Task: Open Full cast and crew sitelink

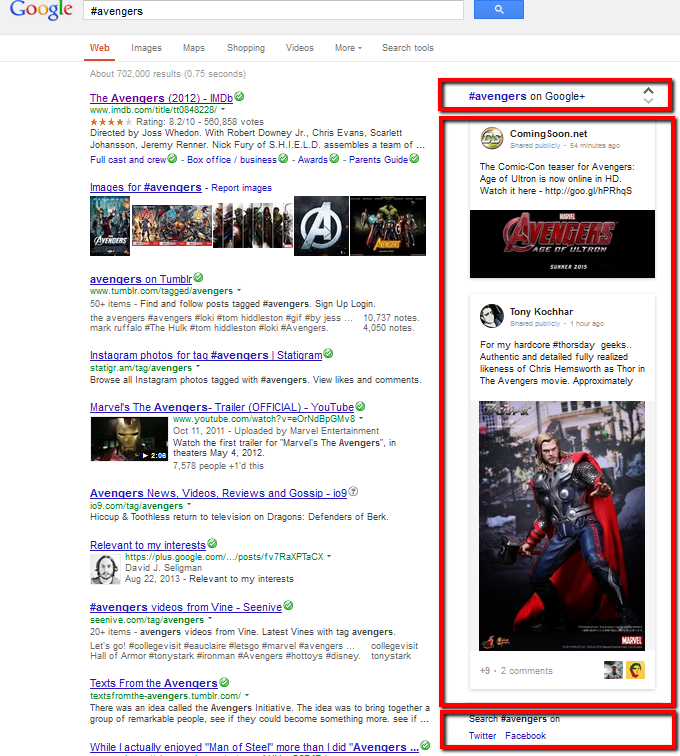Action: 128,160
